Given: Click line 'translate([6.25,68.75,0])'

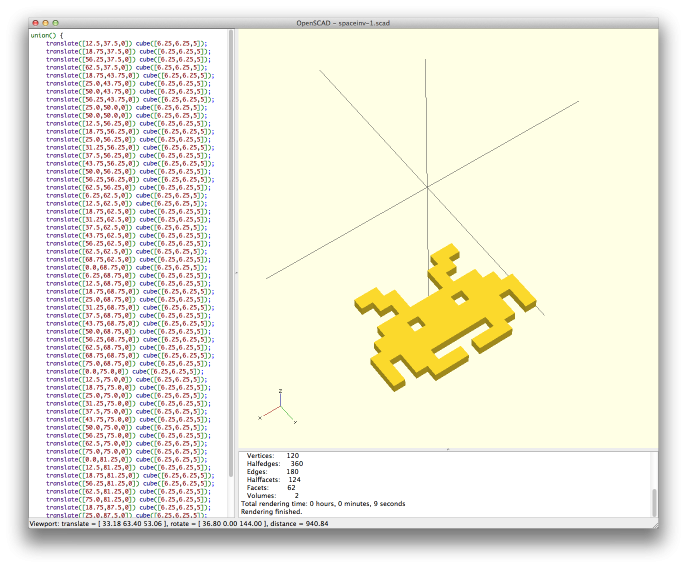Looking at the screenshot, I should pyautogui.click(x=128, y=276).
